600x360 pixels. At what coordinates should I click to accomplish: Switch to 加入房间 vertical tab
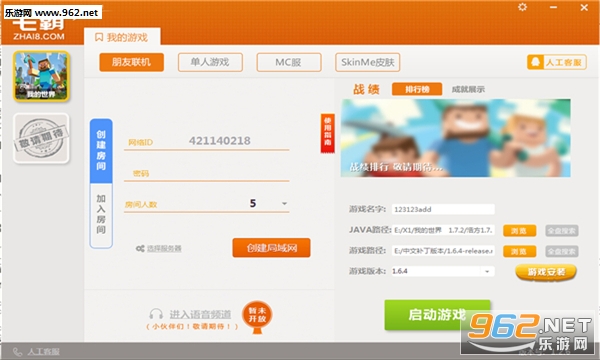[101, 215]
